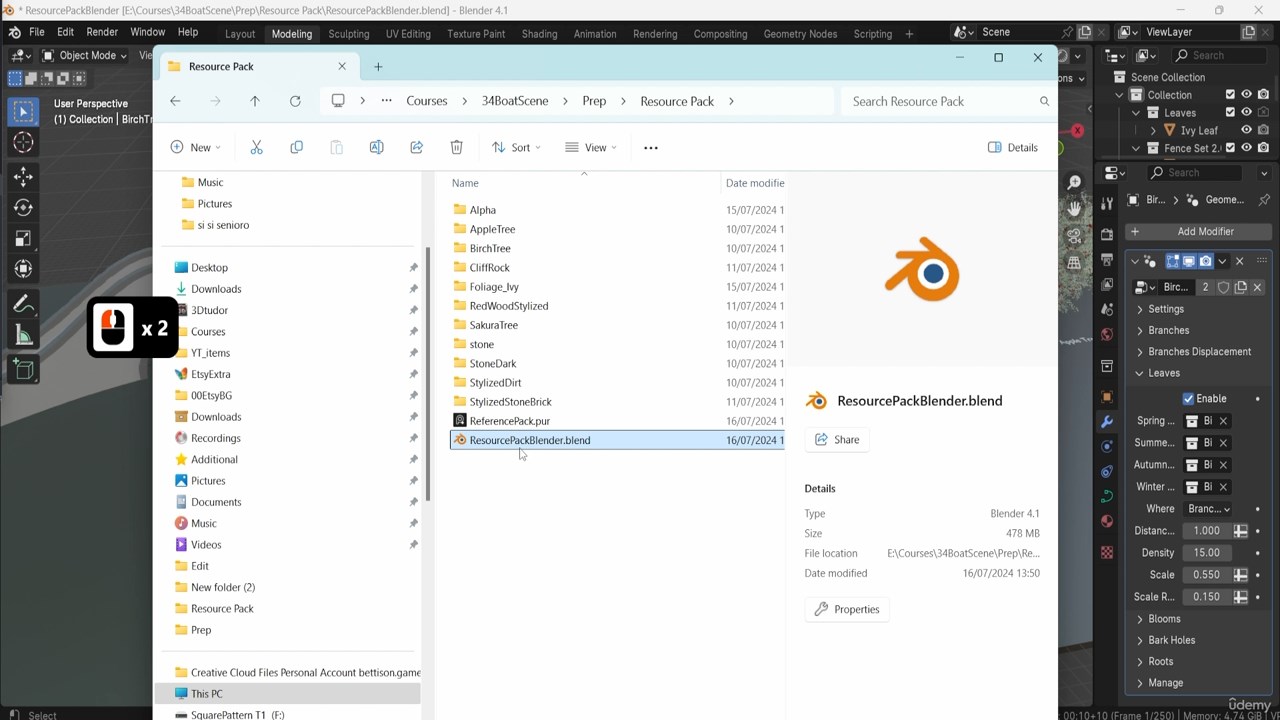
Task: Uncheck the Enable checkbox under Leaves
Action: tap(1189, 398)
